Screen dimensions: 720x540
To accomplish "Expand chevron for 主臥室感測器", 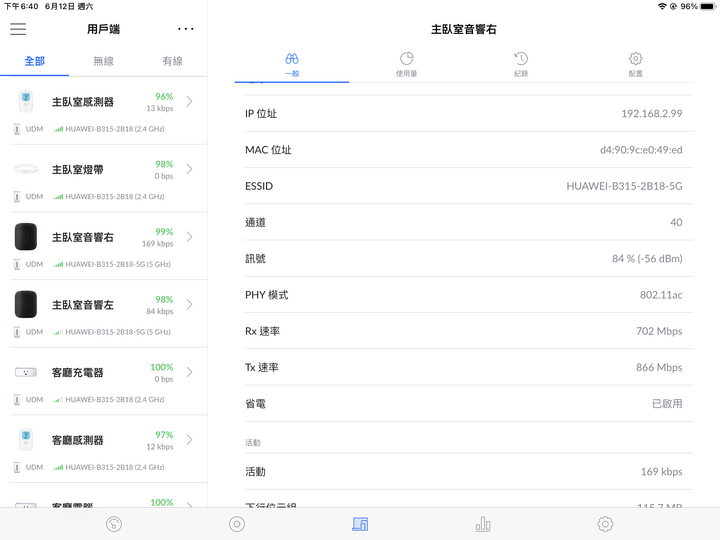I will coord(190,101).
